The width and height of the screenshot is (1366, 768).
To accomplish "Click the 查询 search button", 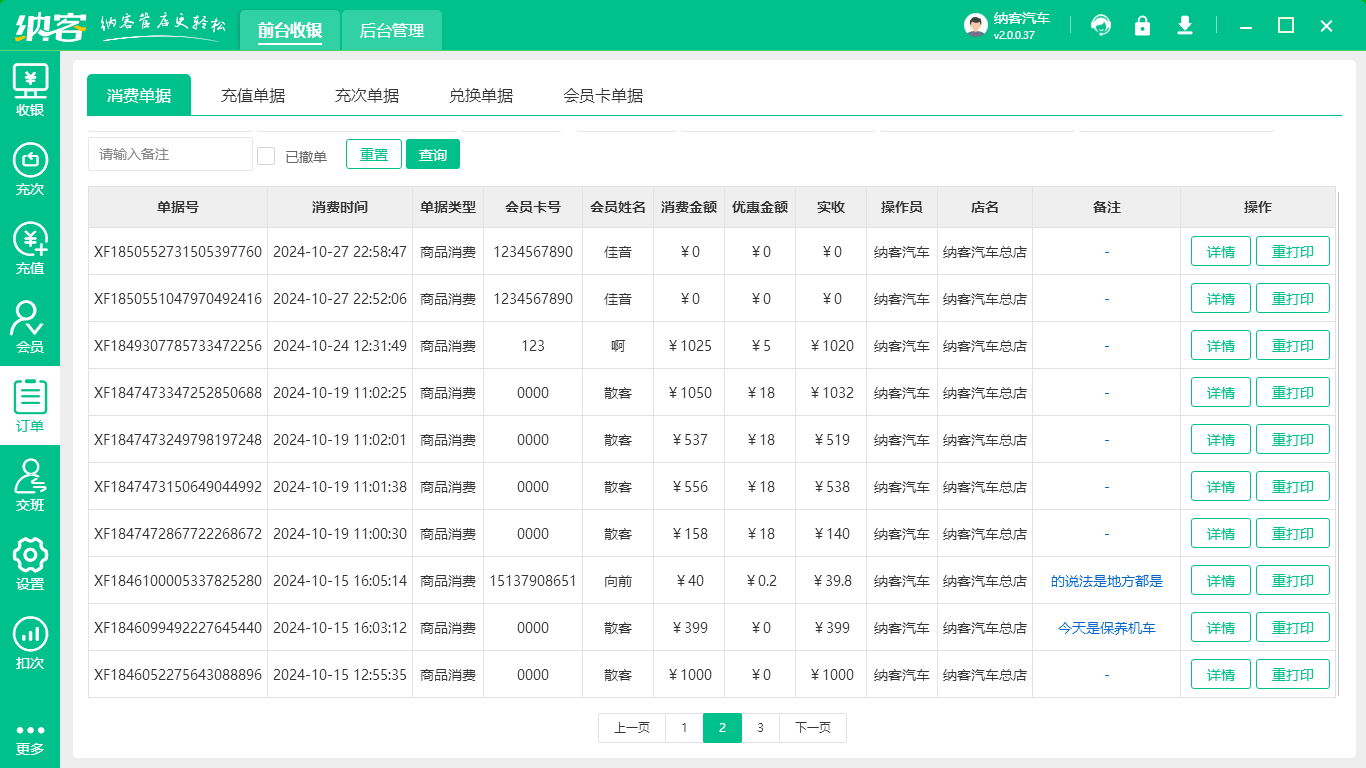I will [x=432, y=155].
